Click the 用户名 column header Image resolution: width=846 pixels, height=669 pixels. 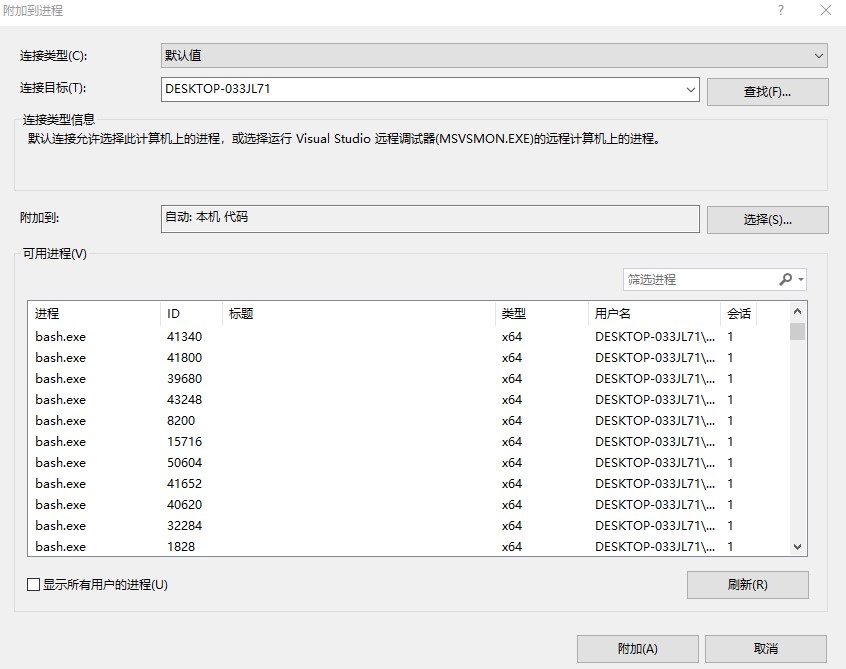[x=654, y=314]
